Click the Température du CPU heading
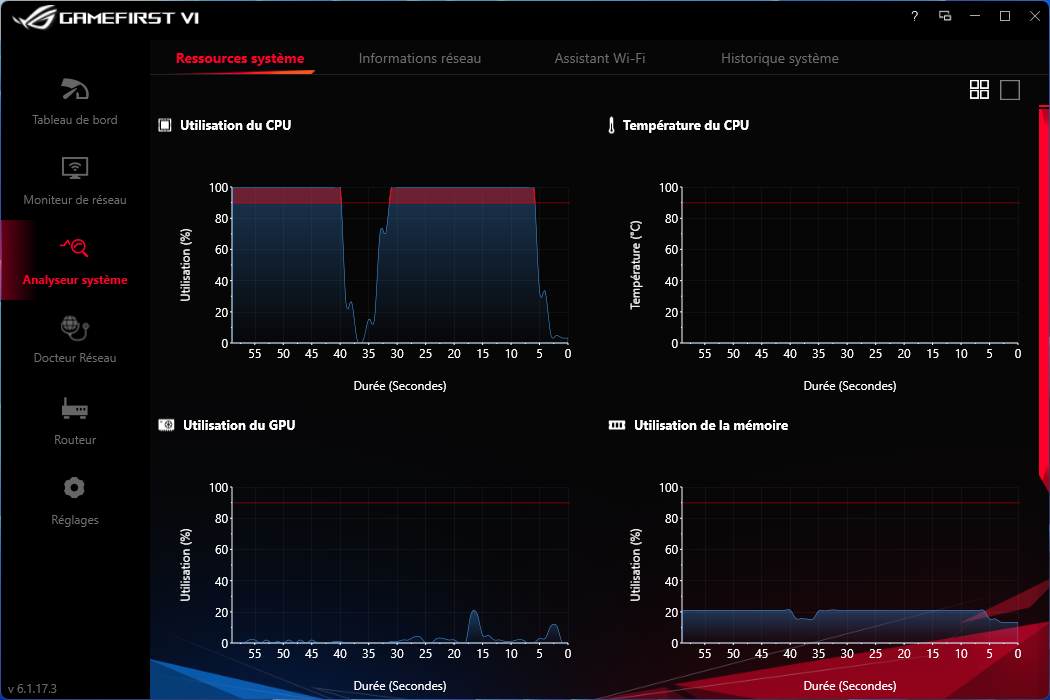1050x700 pixels. pos(686,125)
